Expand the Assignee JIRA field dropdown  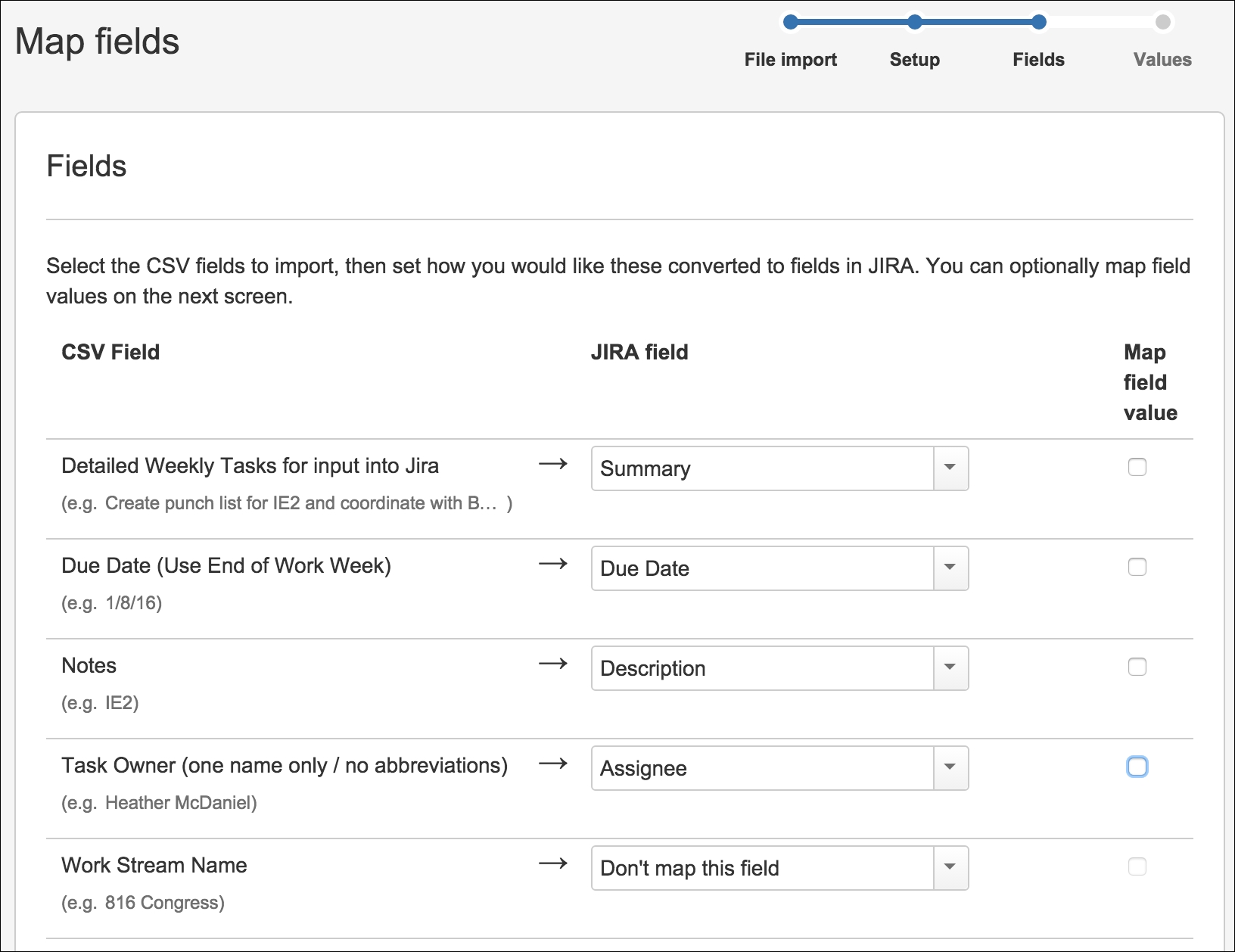779,768
